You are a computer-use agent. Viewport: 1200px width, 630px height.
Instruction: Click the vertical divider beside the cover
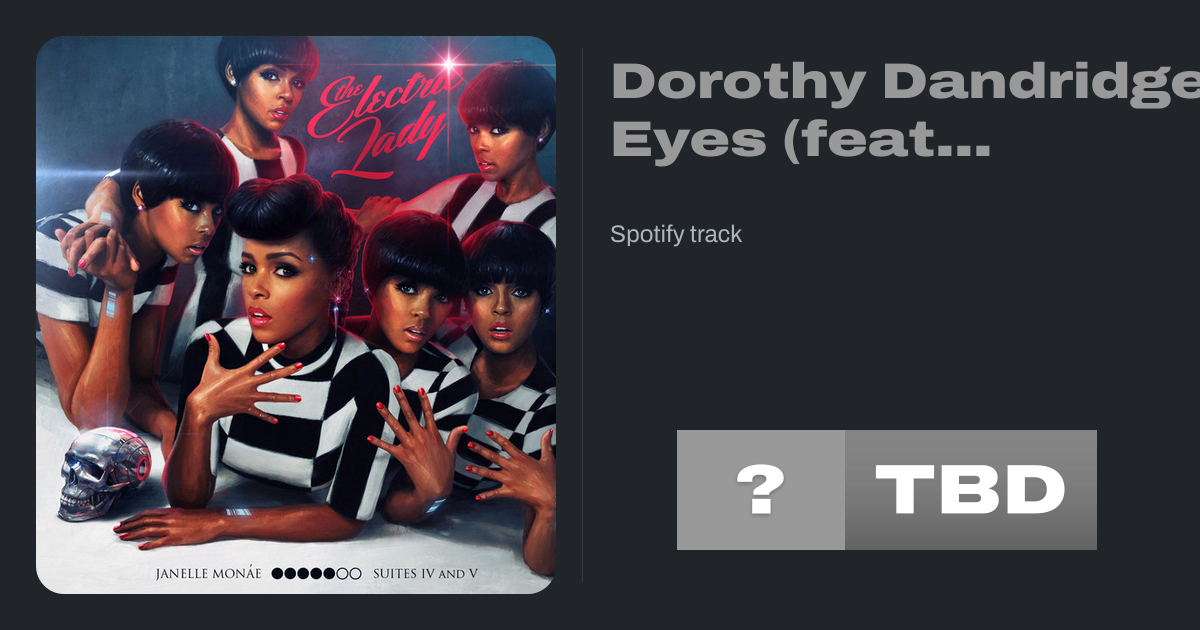583,315
